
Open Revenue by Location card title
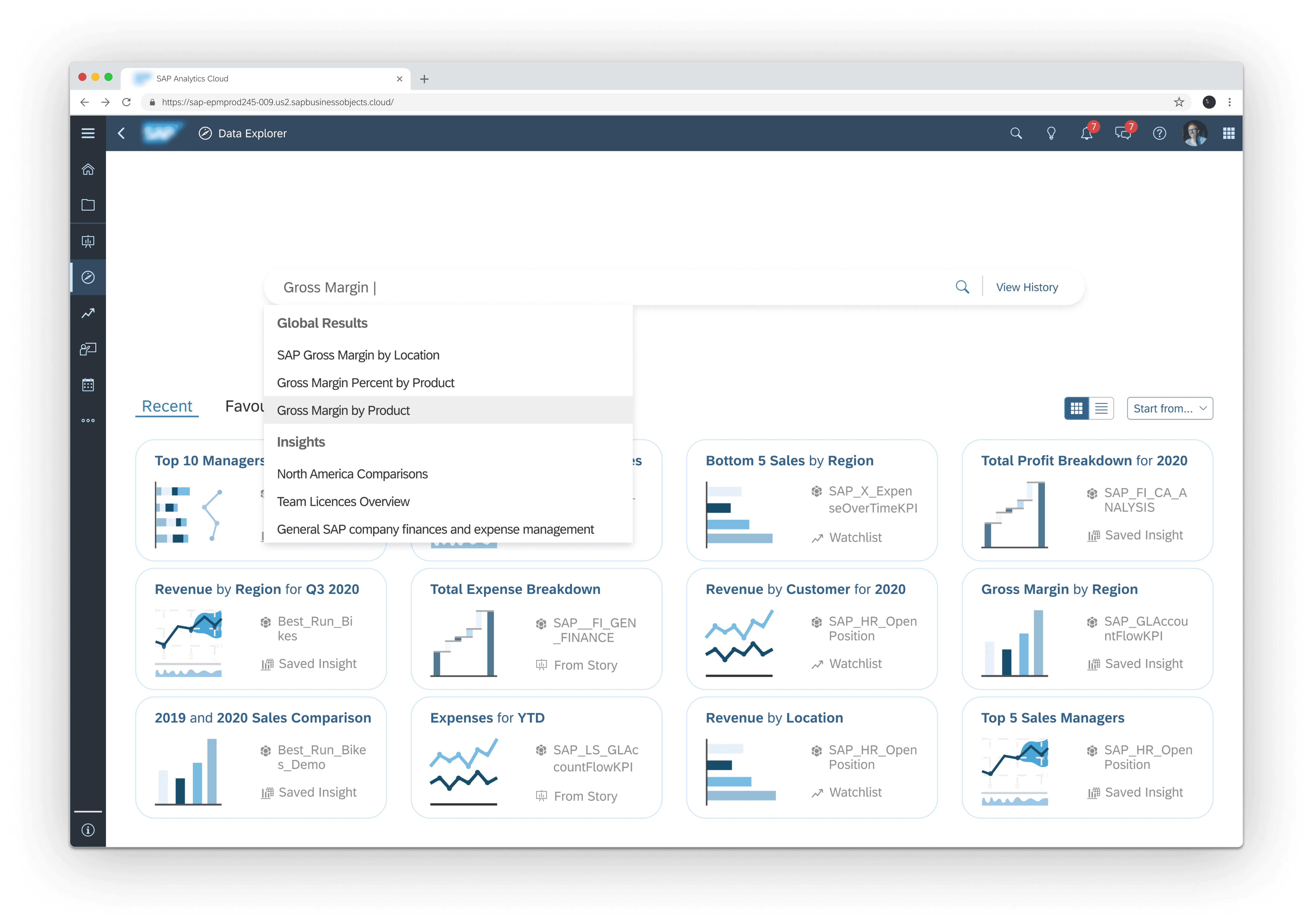(774, 718)
